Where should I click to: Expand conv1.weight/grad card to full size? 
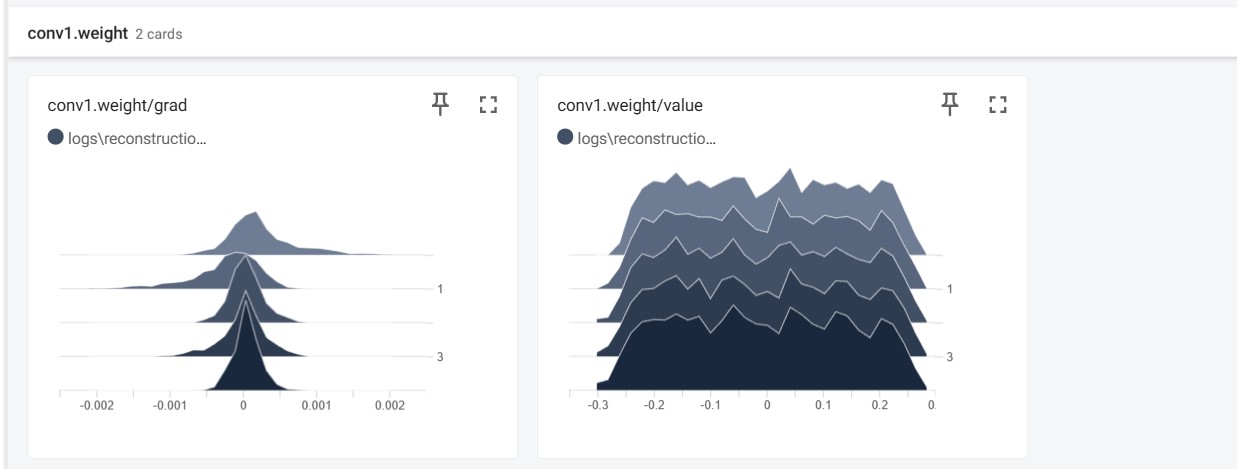tap(488, 104)
